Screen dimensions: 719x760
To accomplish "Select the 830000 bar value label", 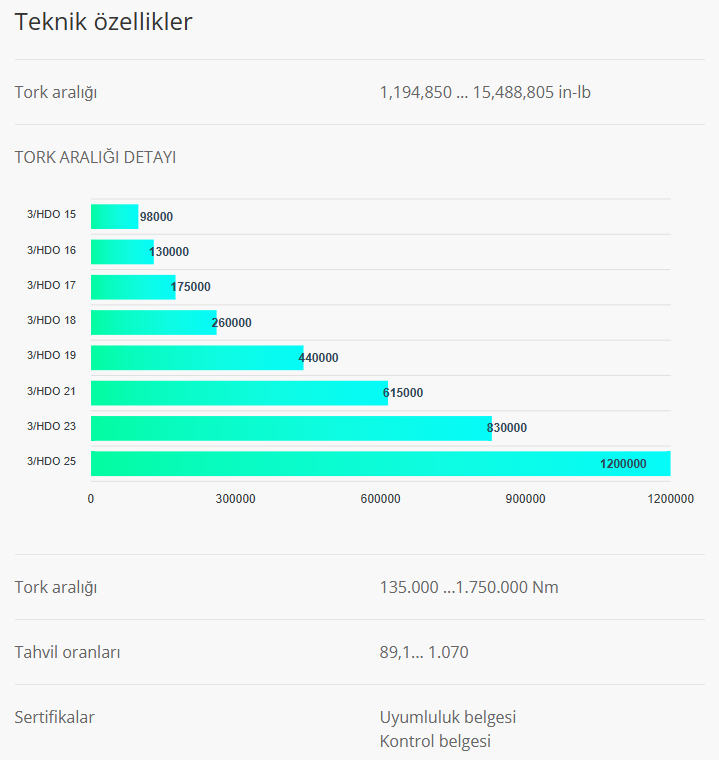I will click(507, 428).
